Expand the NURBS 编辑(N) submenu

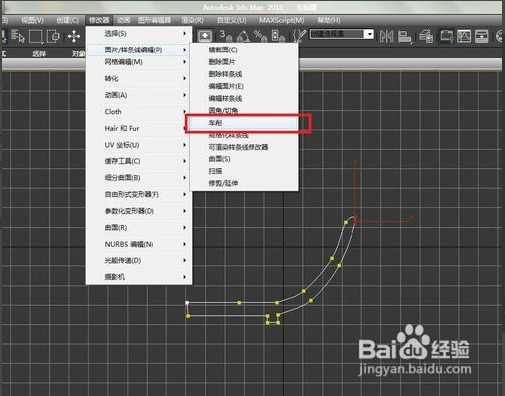pyautogui.click(x=139, y=244)
